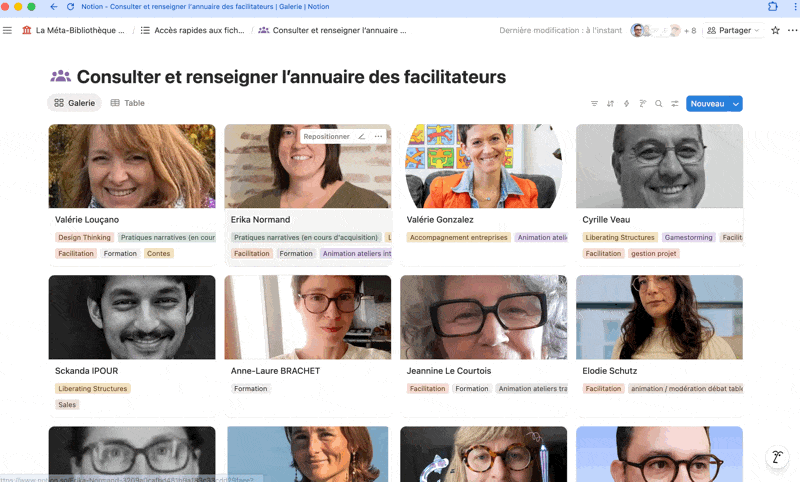Viewport: 800px width, 482px height.
Task: Click the blue Nouveau button
Action: click(x=706, y=104)
